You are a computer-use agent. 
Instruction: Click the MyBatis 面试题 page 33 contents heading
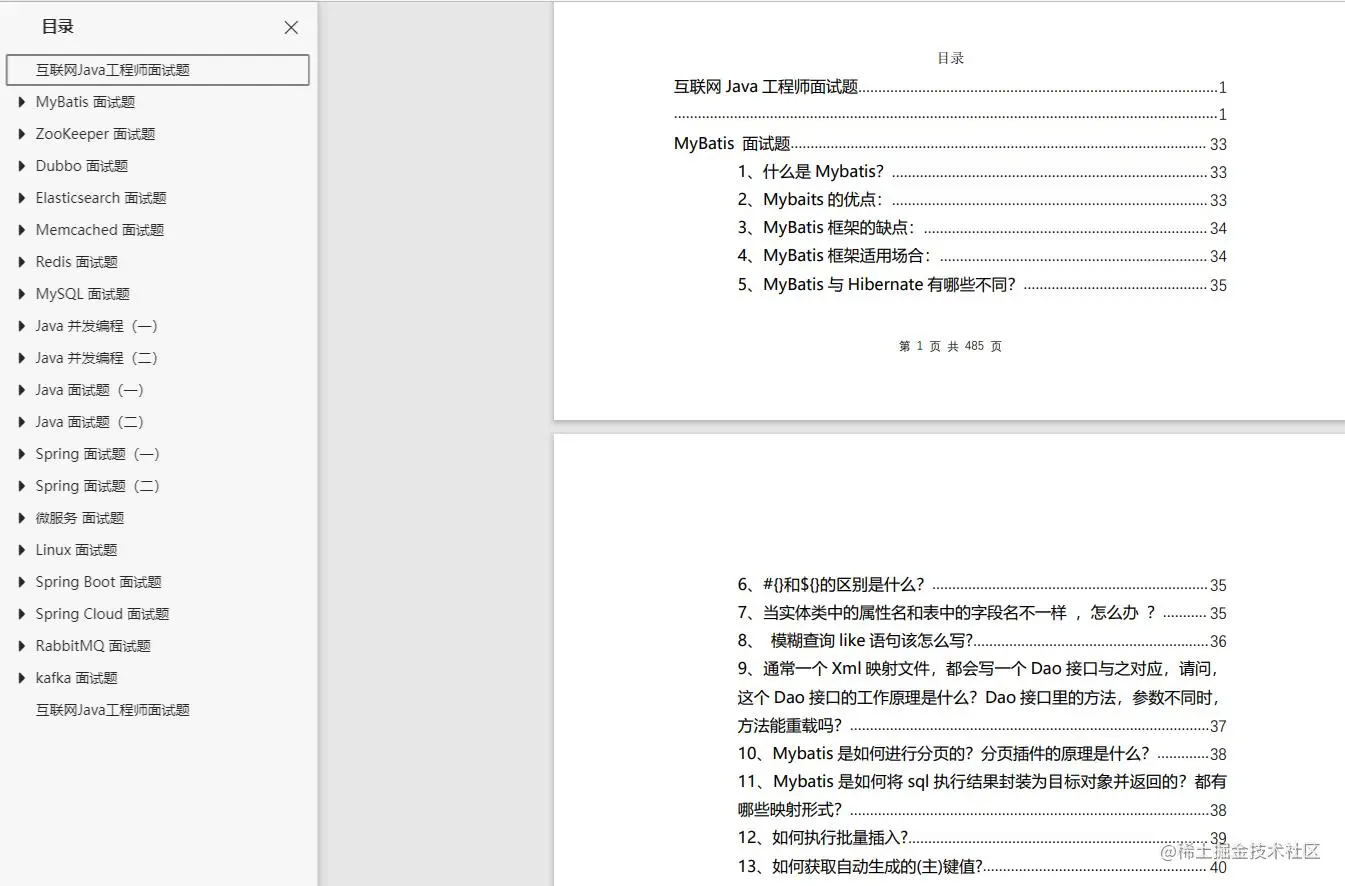(x=950, y=144)
